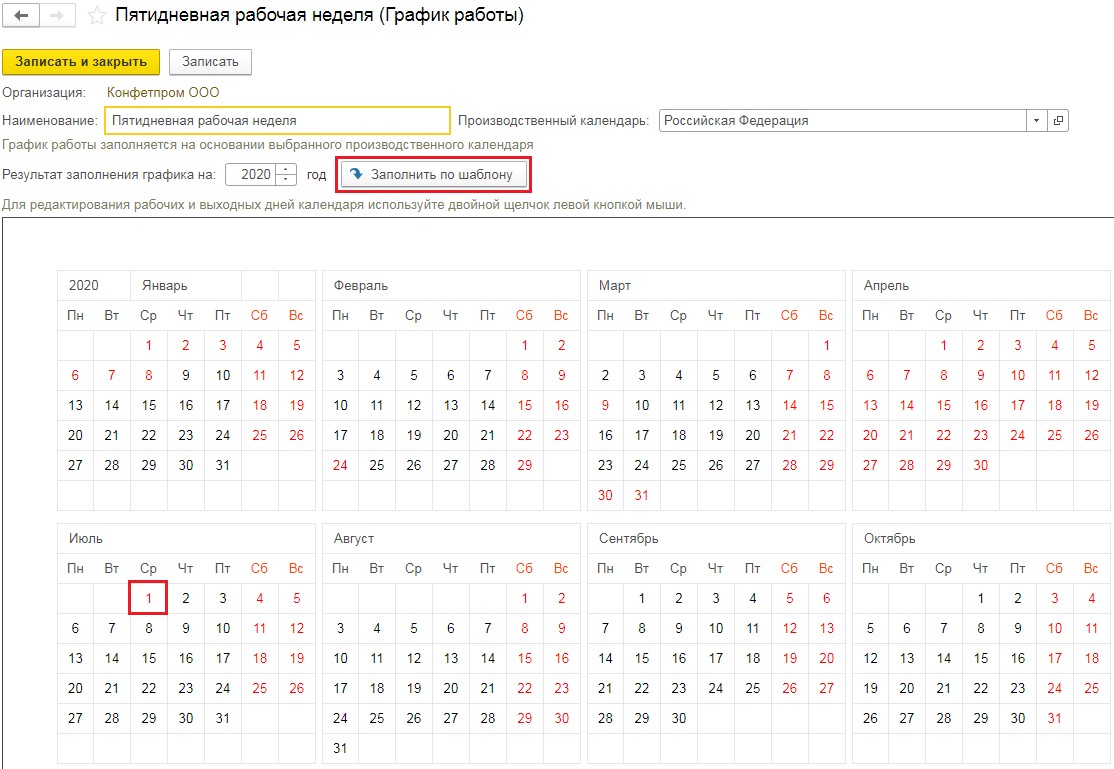Expand the Производственный календарь dropdown
1114x769 pixels.
pyautogui.click(x=1036, y=120)
